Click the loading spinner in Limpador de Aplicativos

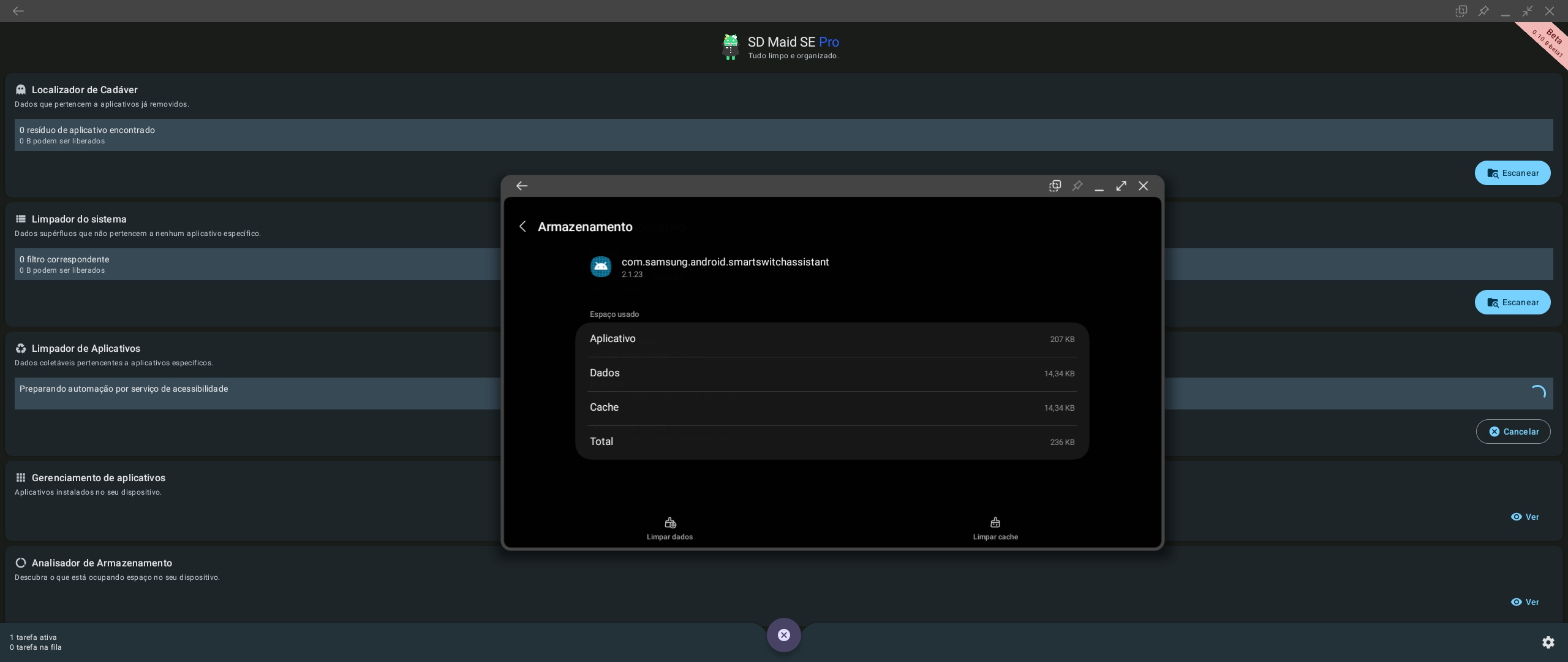1538,392
